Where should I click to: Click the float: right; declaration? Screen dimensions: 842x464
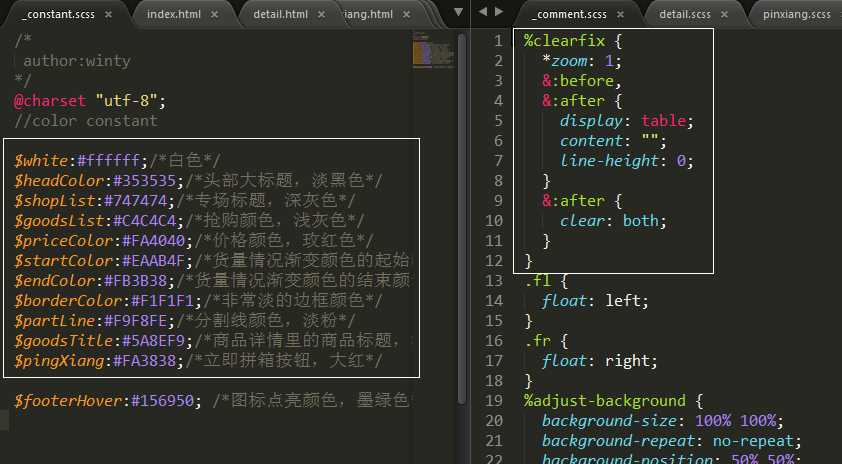pyautogui.click(x=600, y=360)
